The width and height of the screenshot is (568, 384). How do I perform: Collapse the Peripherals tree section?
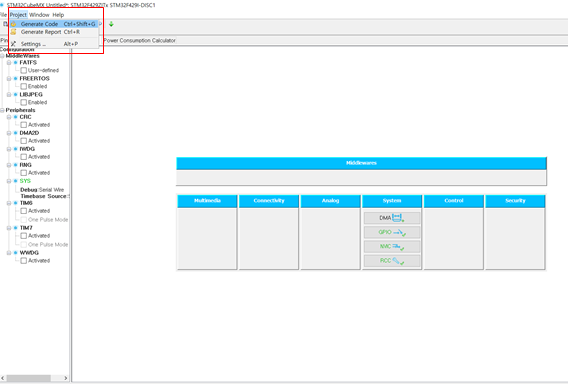click(x=2, y=110)
